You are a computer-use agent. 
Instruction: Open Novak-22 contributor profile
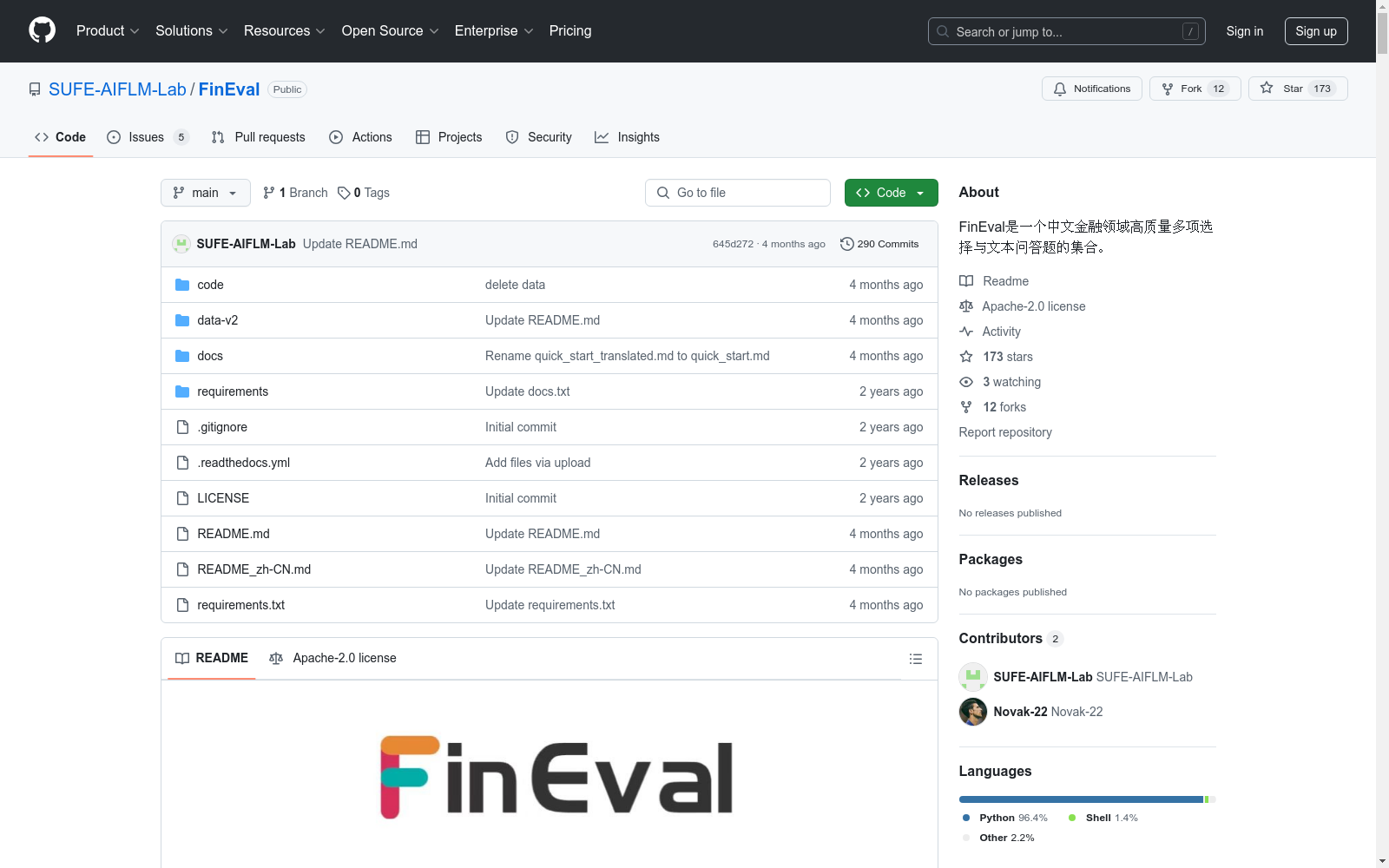pos(1031,712)
